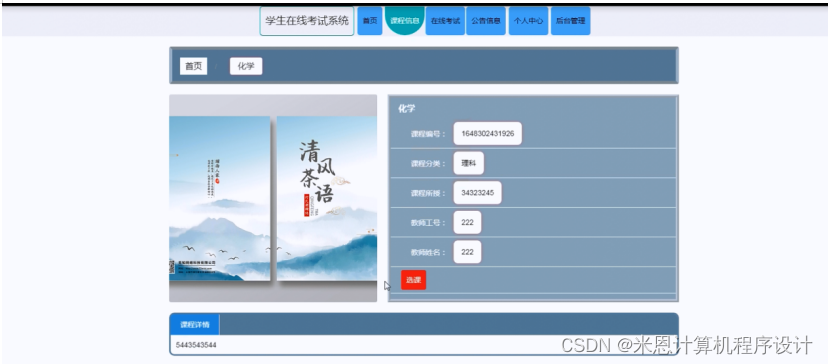Open 公告信息 in top navigation
The image size is (828, 364).
pyautogui.click(x=486, y=21)
